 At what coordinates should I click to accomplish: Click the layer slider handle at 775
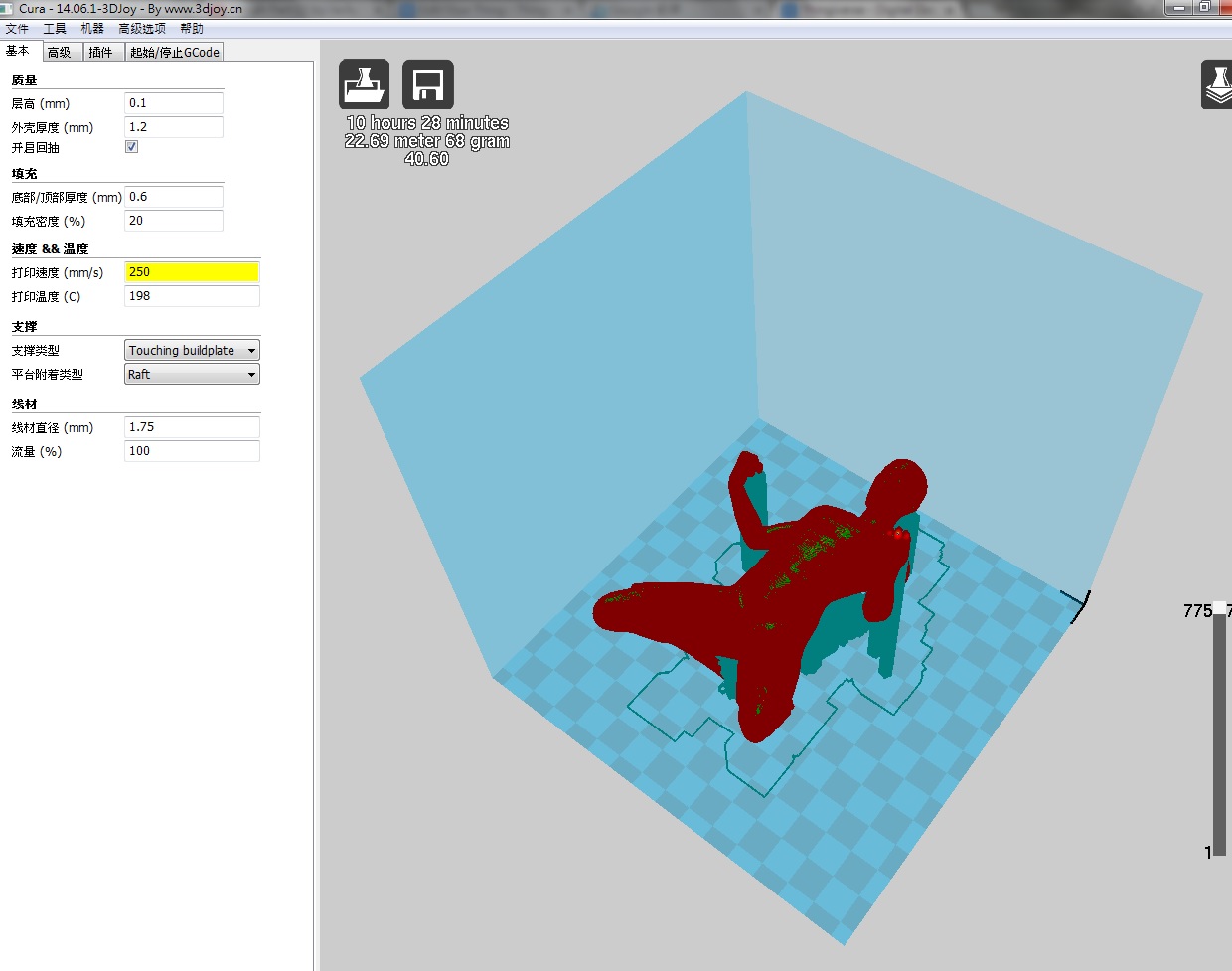[x=1220, y=609]
